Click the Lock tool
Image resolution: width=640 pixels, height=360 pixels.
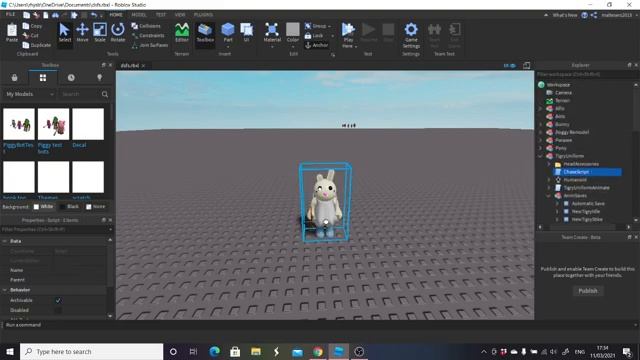(x=314, y=36)
